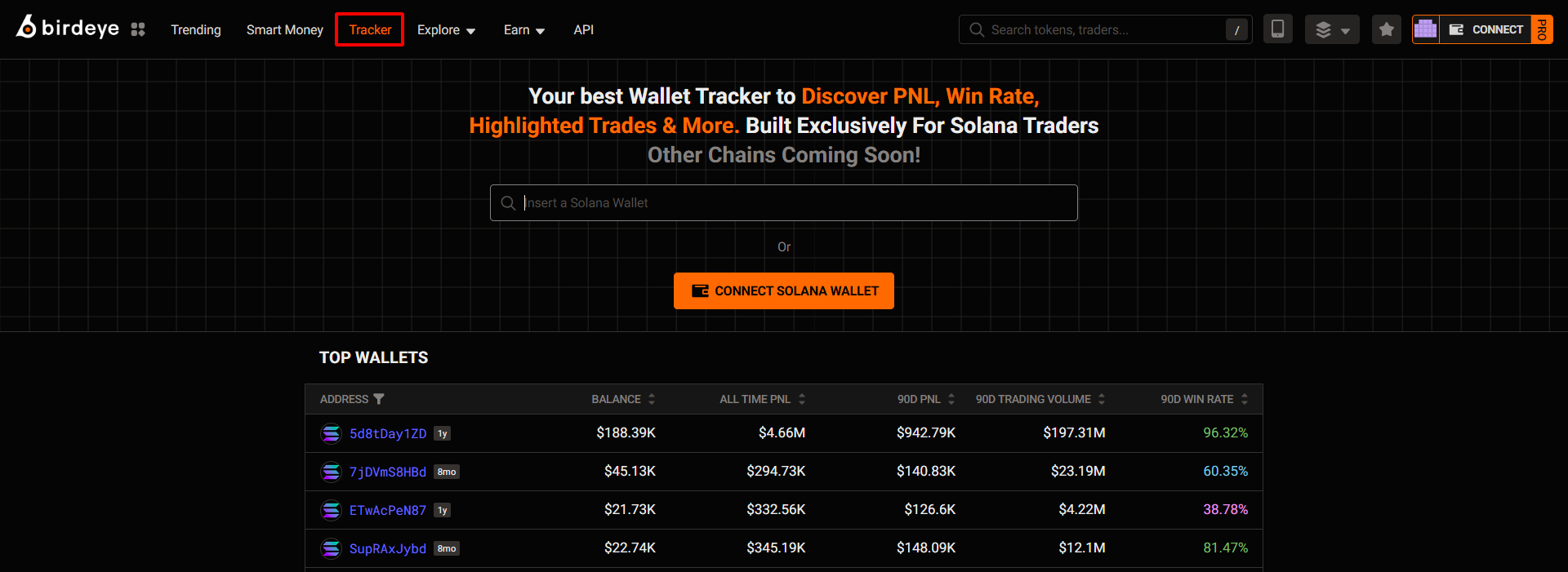Click trading volume $197.31M

pos(1074,432)
